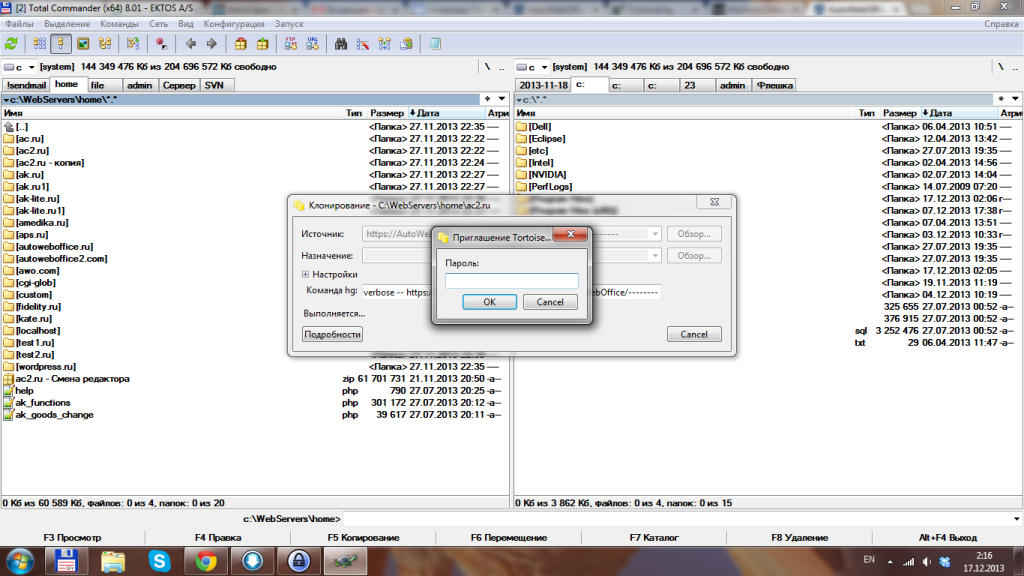Open the multi-rename tool icon
The image size is (1024, 576).
pyautogui.click(x=362, y=44)
